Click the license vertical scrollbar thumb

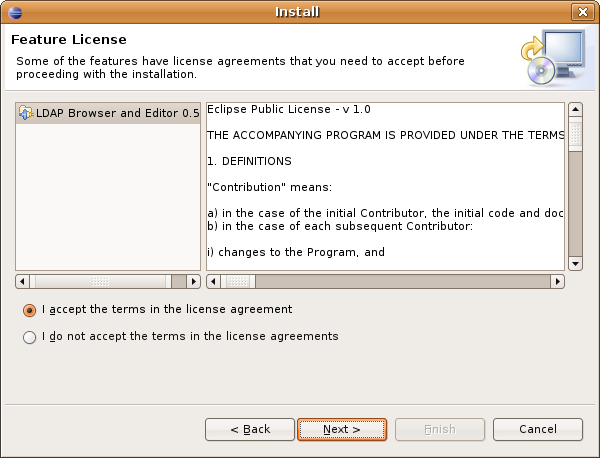[575, 134]
